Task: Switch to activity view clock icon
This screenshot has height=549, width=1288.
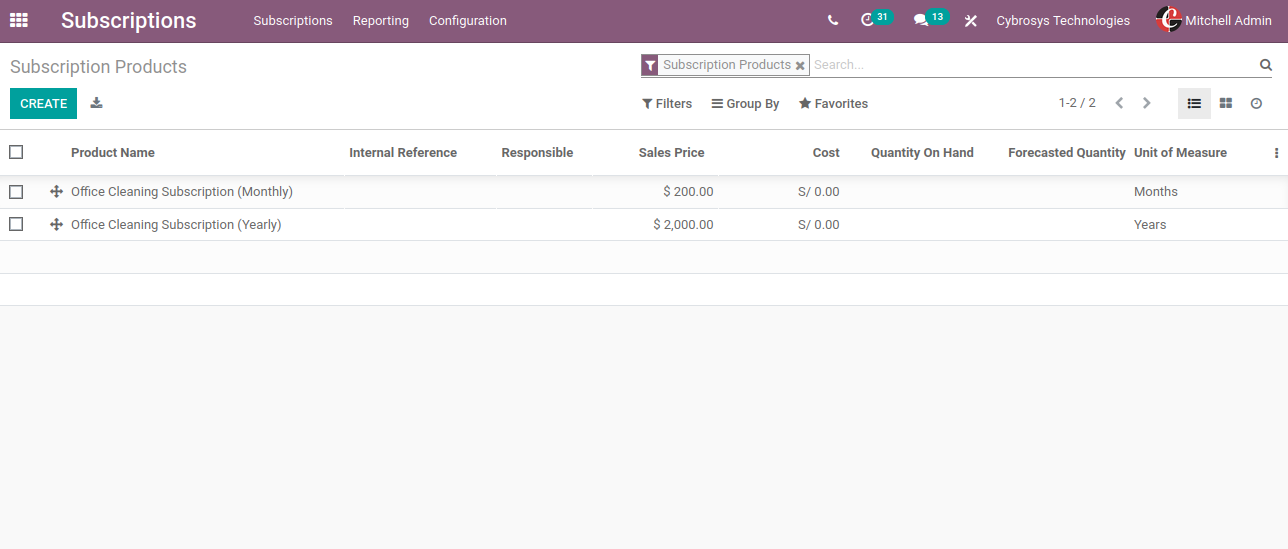Action: tap(1256, 103)
